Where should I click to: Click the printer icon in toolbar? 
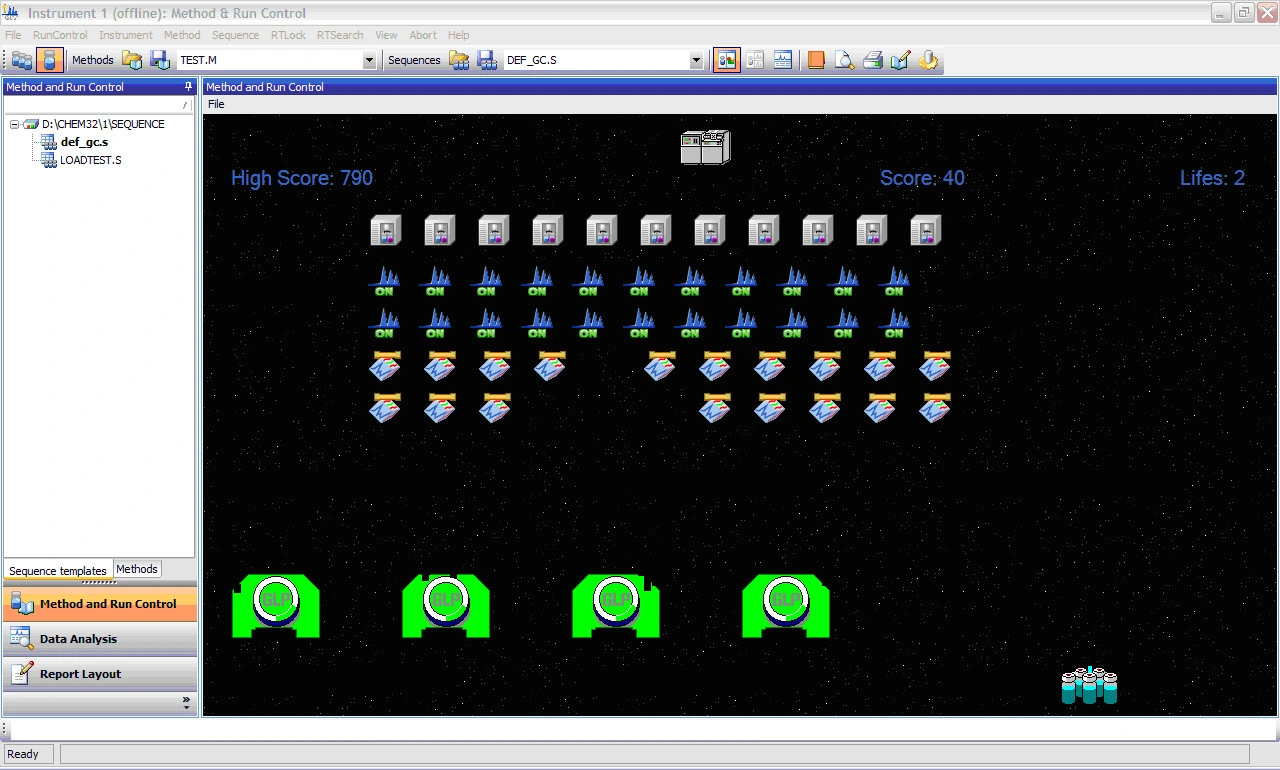(873, 60)
